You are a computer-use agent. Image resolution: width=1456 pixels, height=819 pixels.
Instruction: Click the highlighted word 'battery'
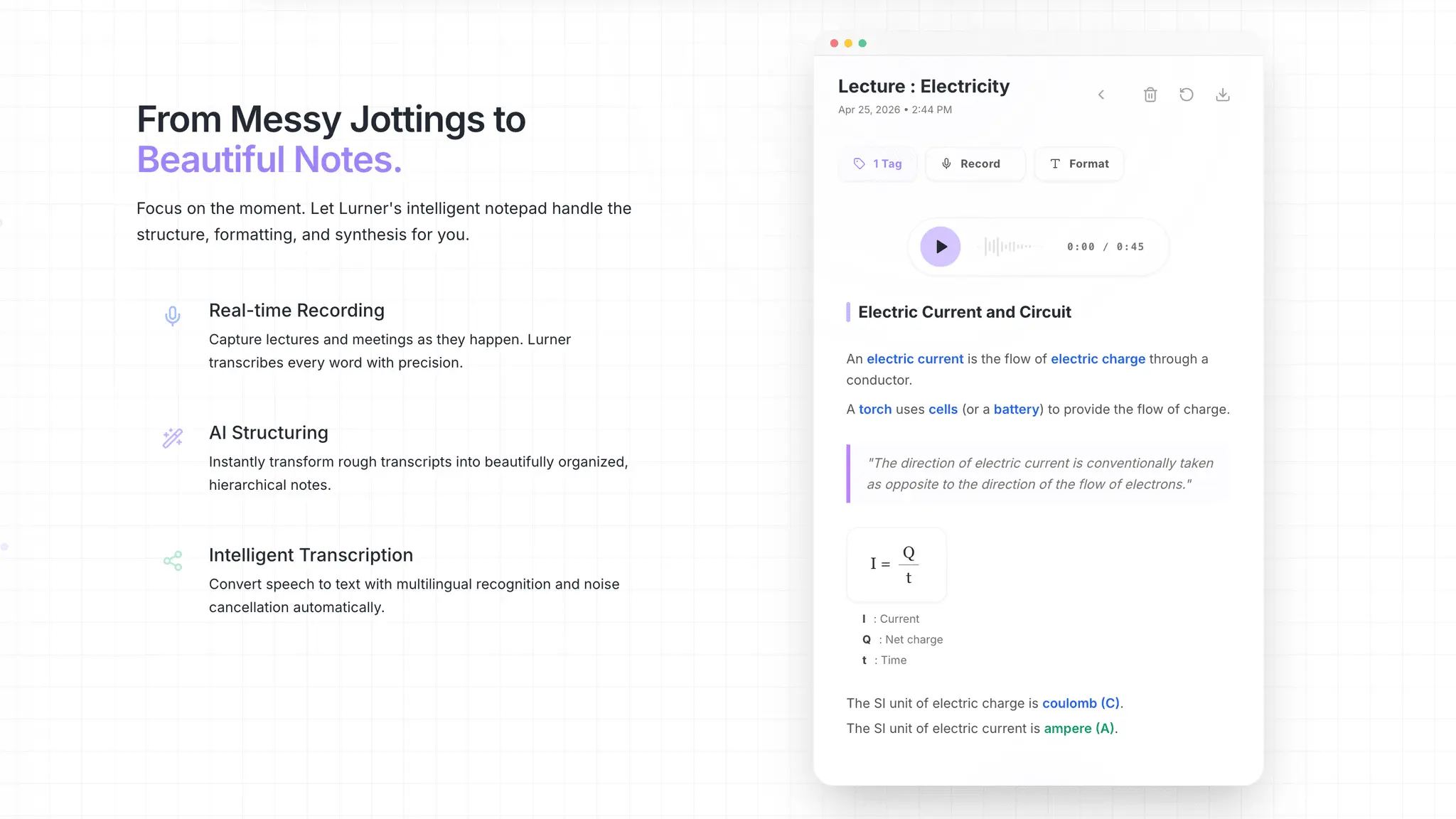(1017, 409)
